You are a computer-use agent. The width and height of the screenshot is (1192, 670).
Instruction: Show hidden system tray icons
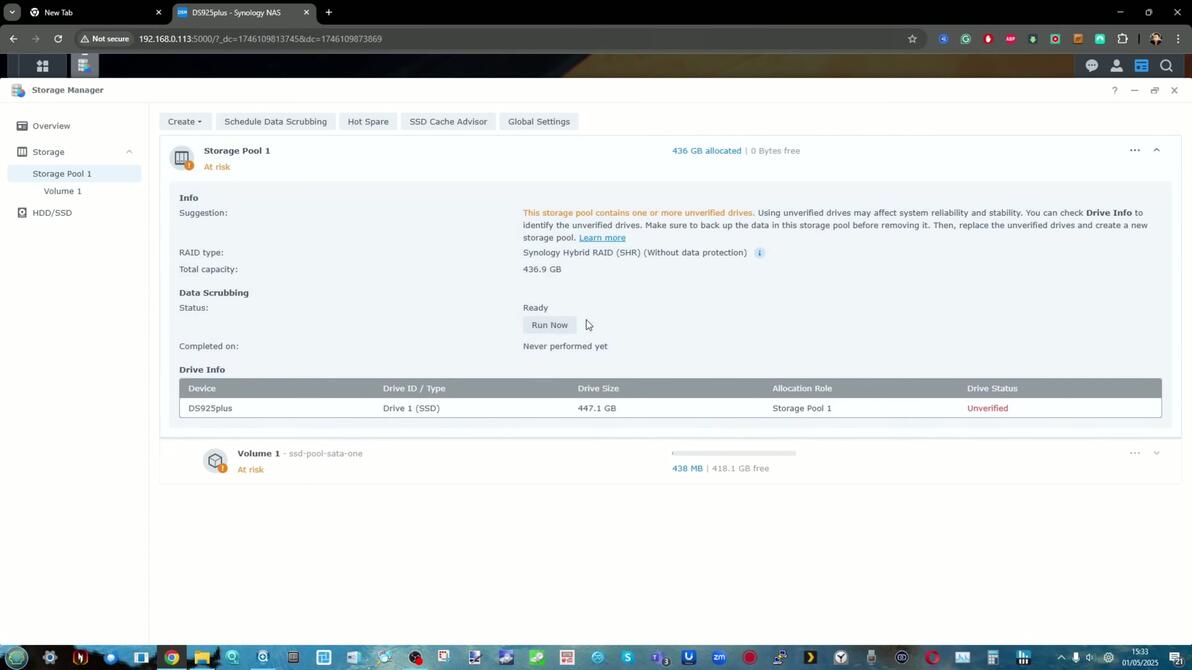(1061, 658)
